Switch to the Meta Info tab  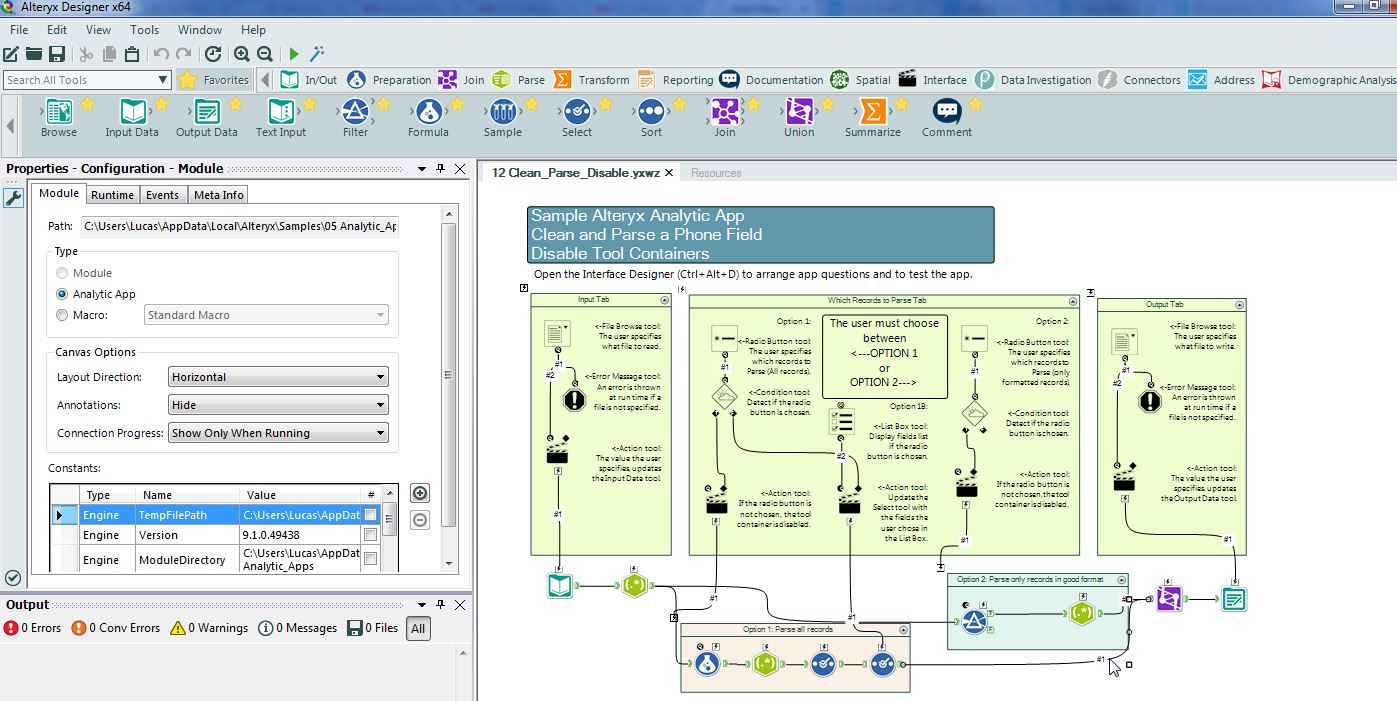[x=218, y=195]
